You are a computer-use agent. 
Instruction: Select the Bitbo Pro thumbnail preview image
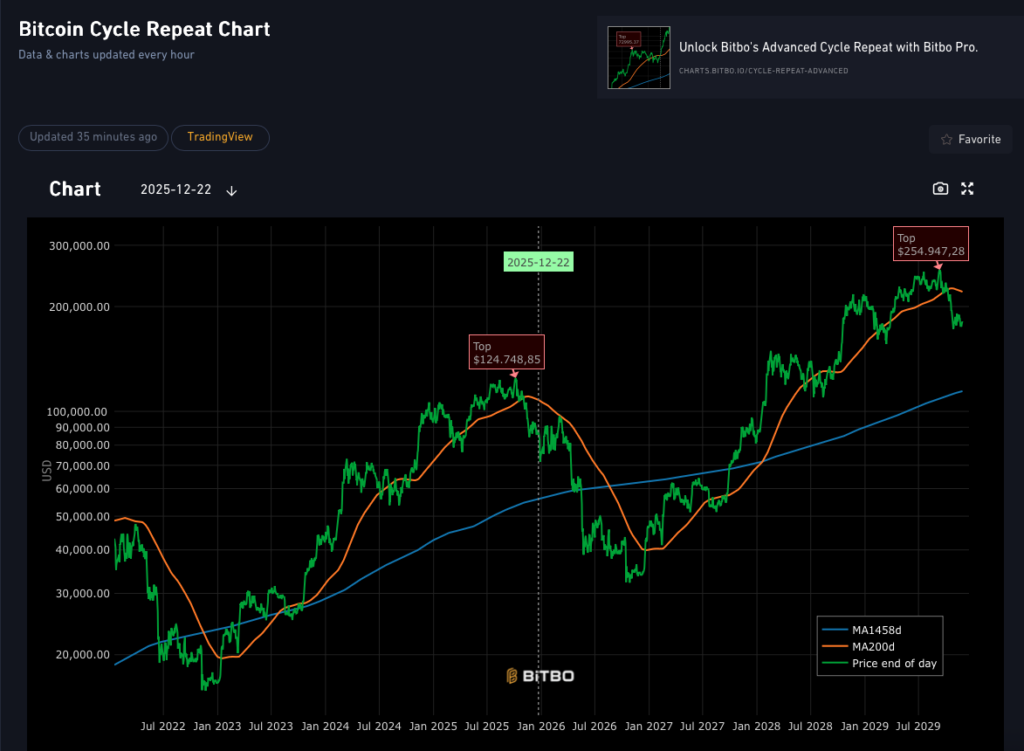point(638,57)
